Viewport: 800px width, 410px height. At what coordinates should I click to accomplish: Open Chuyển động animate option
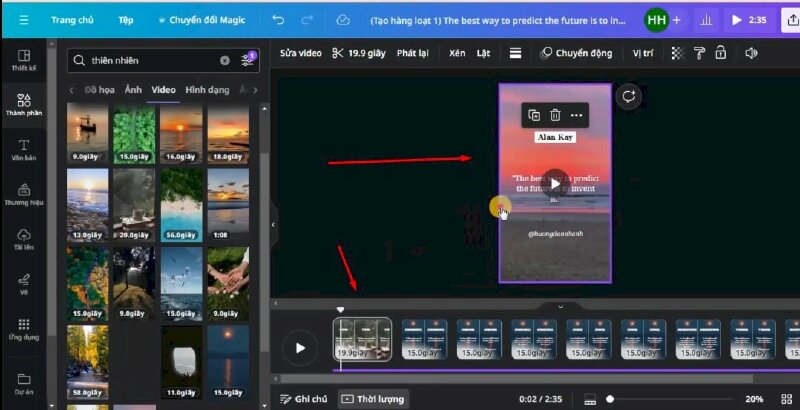577,53
